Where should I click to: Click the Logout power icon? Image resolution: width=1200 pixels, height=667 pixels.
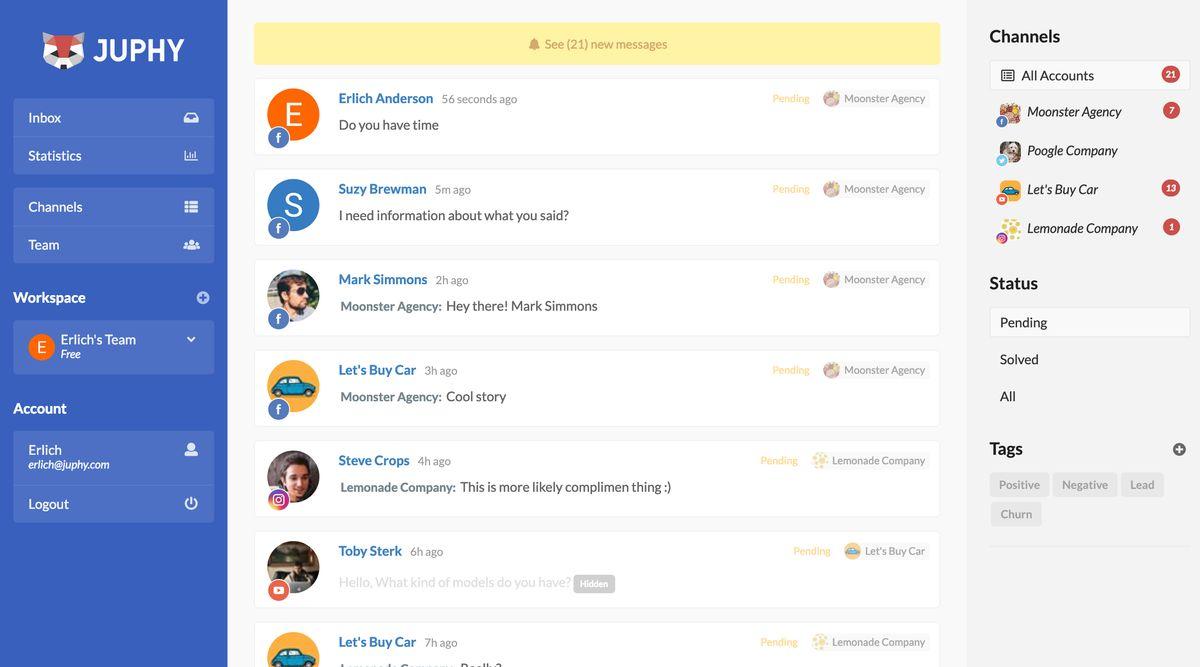point(191,504)
